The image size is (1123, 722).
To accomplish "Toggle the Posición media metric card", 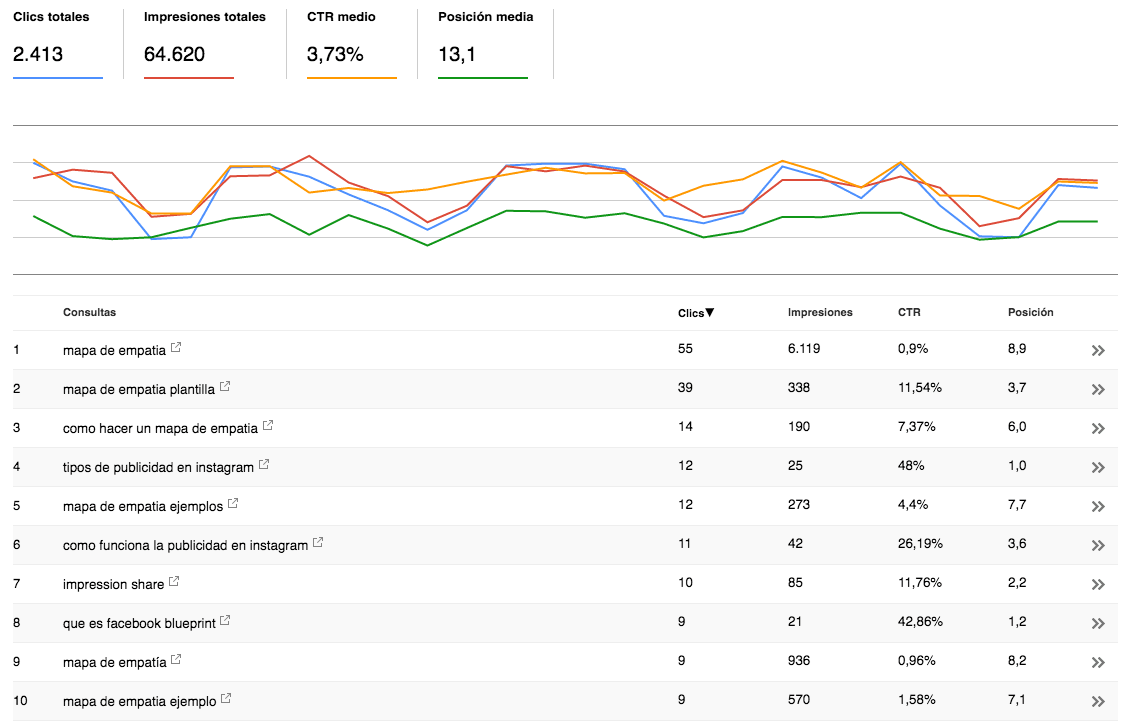I will [486, 44].
